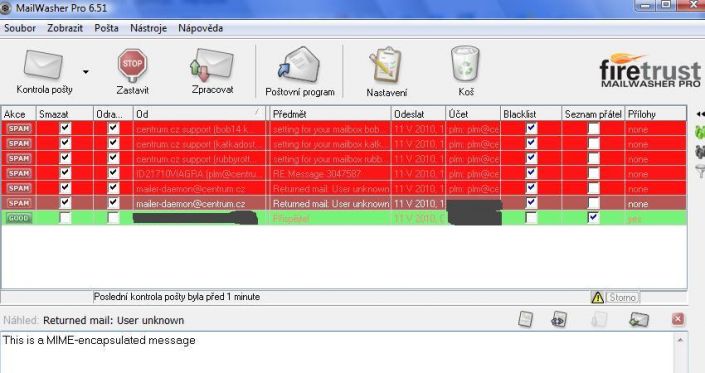The width and height of the screenshot is (705, 373).
Task: Open the Nástroje menu
Action: coord(148,28)
